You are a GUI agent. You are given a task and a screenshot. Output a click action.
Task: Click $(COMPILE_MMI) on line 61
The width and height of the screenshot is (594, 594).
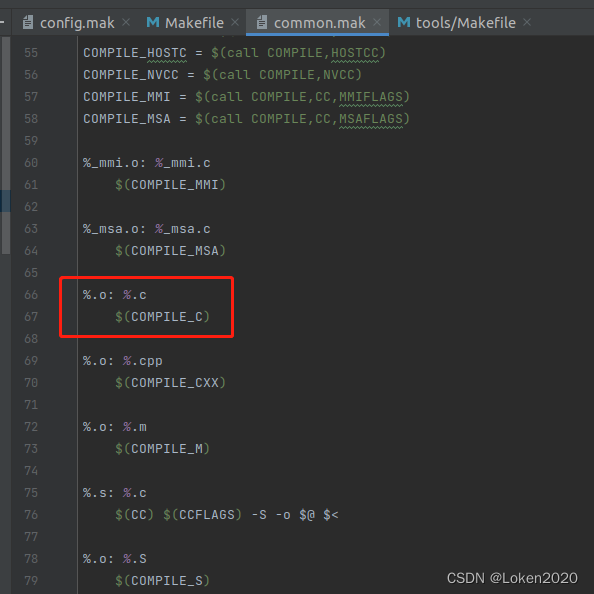click(x=170, y=185)
